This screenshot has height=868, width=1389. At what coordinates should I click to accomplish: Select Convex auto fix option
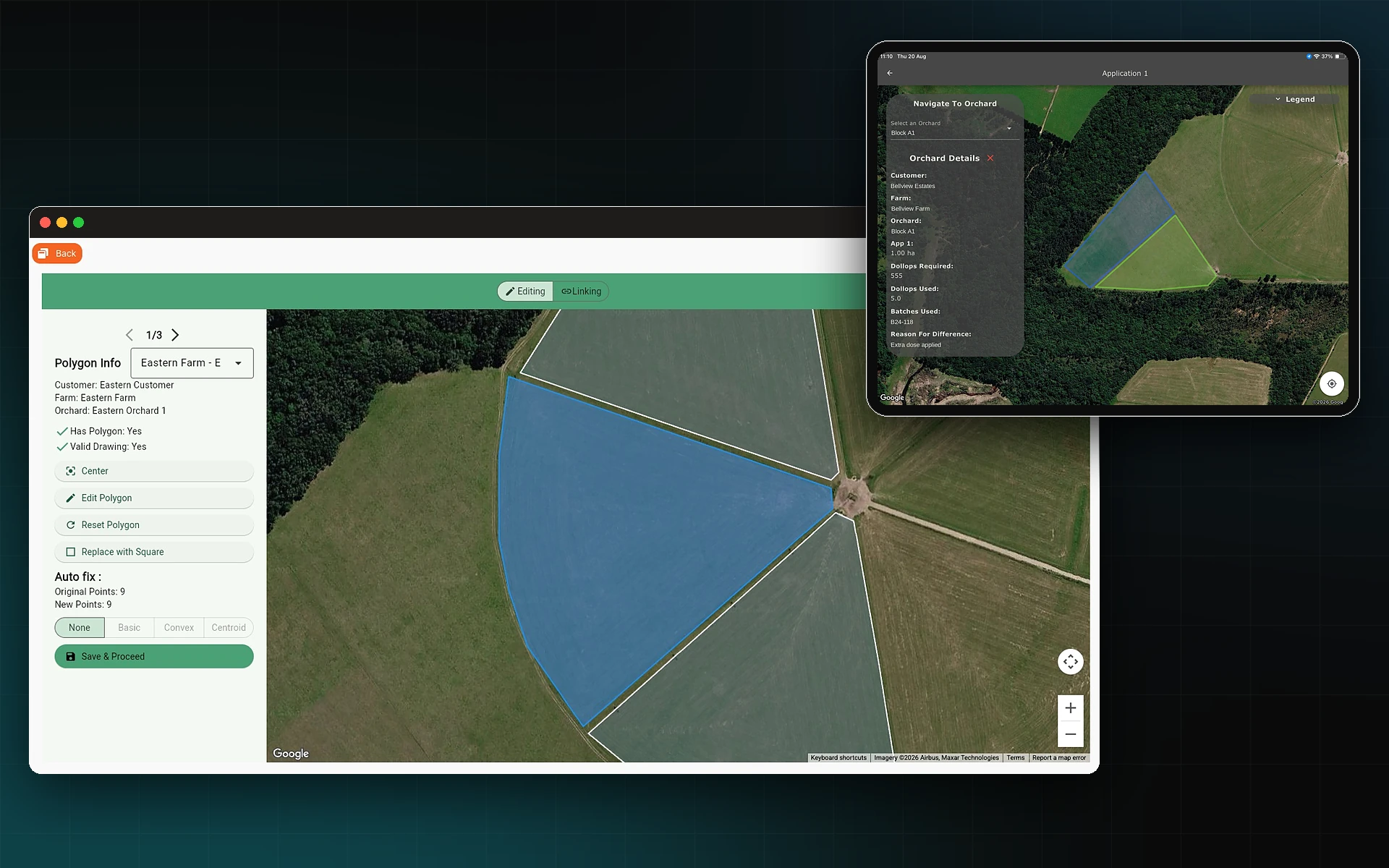pyautogui.click(x=179, y=627)
